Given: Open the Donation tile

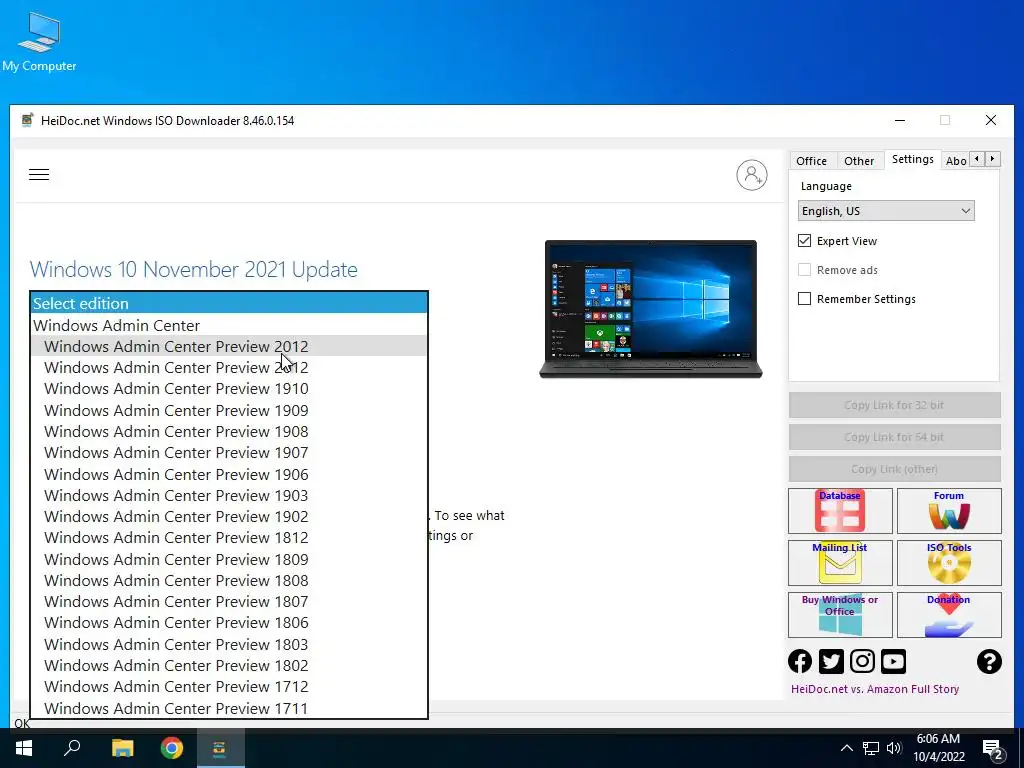Looking at the screenshot, I should click(x=949, y=615).
